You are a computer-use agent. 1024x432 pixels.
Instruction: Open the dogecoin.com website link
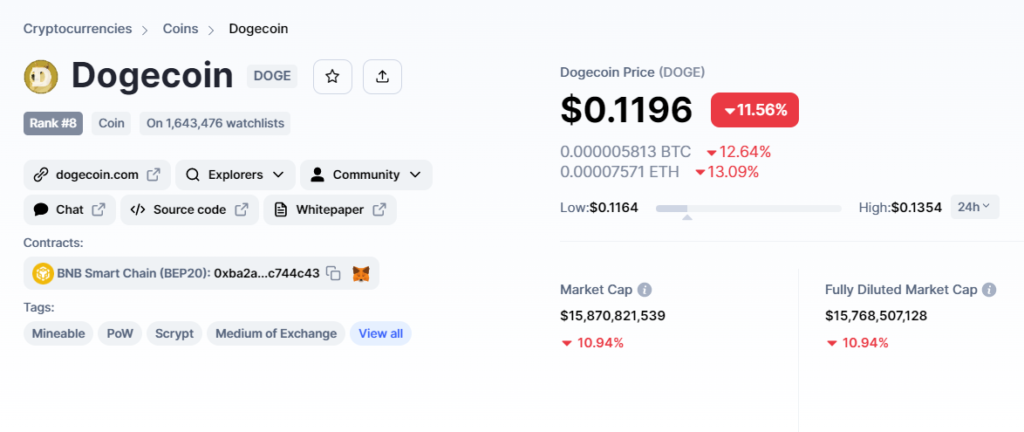(x=97, y=175)
